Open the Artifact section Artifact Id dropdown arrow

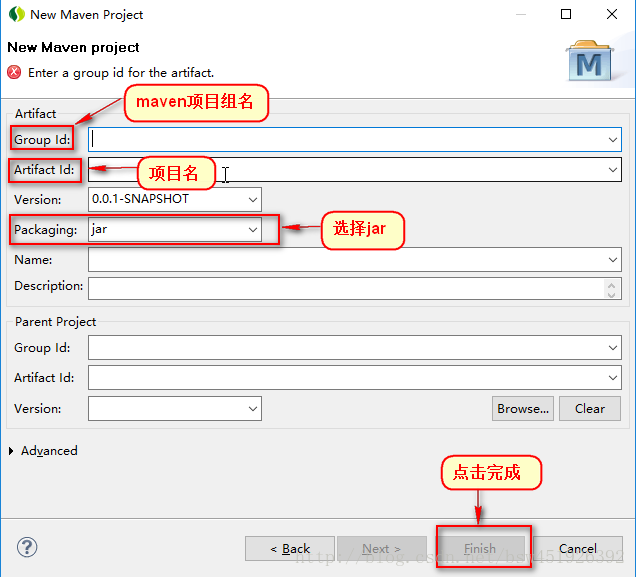[612, 170]
